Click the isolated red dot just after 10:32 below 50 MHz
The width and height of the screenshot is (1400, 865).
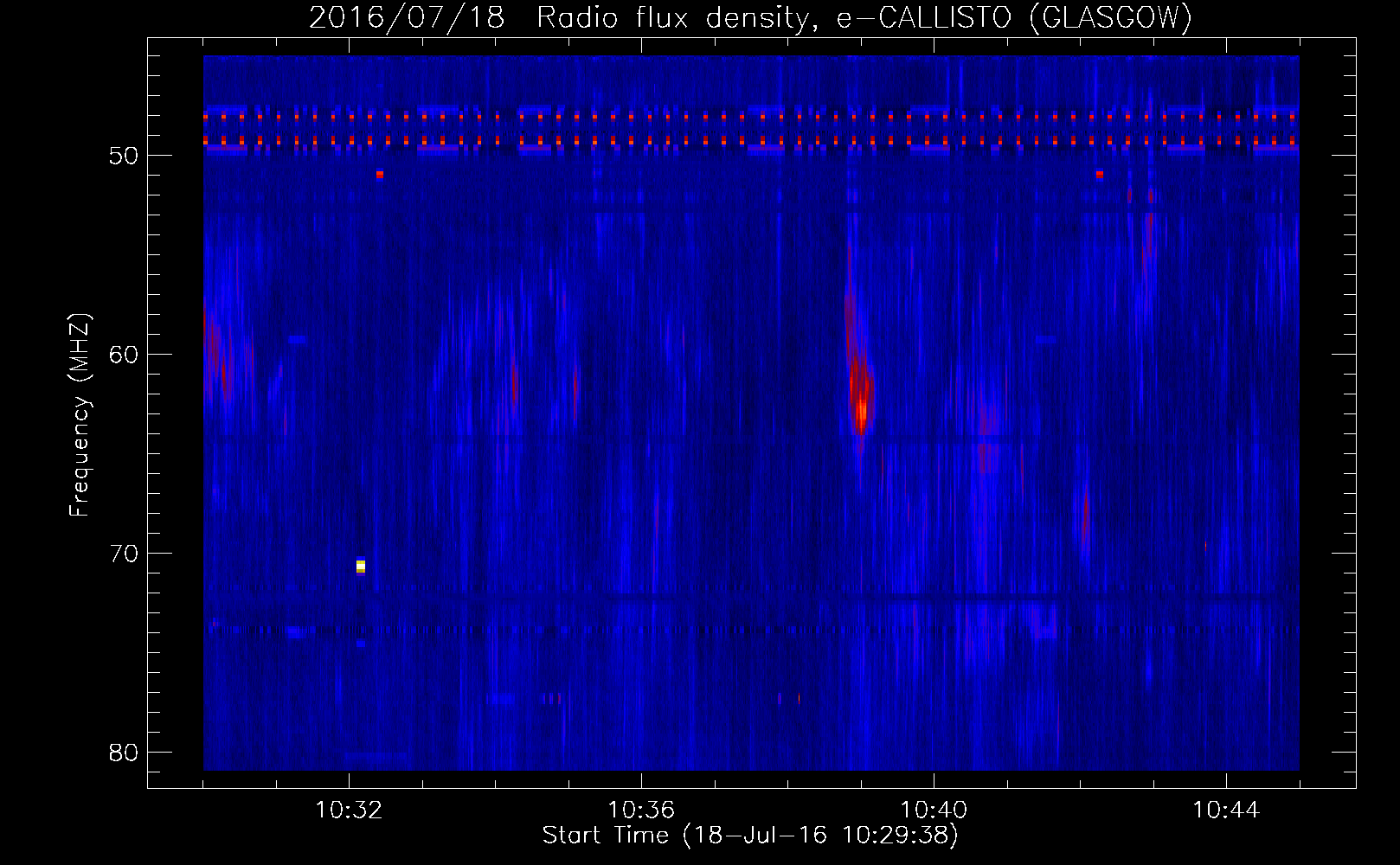pos(380,174)
